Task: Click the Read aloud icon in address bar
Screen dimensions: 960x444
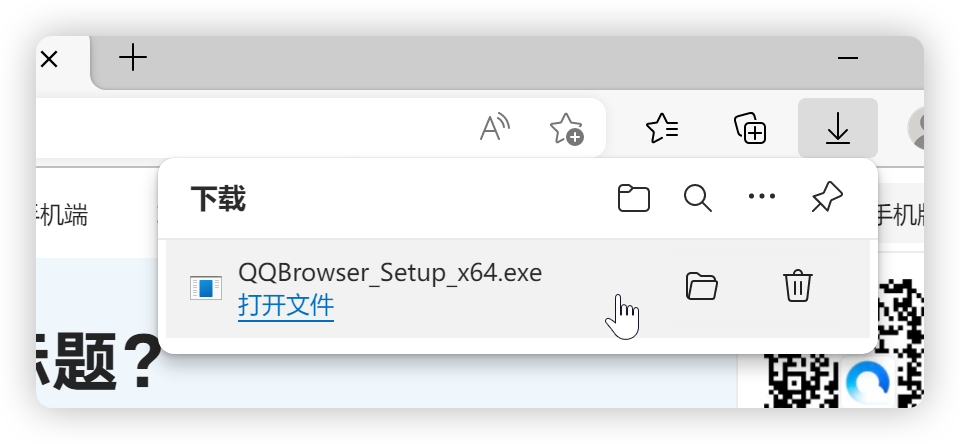Action: pyautogui.click(x=494, y=128)
